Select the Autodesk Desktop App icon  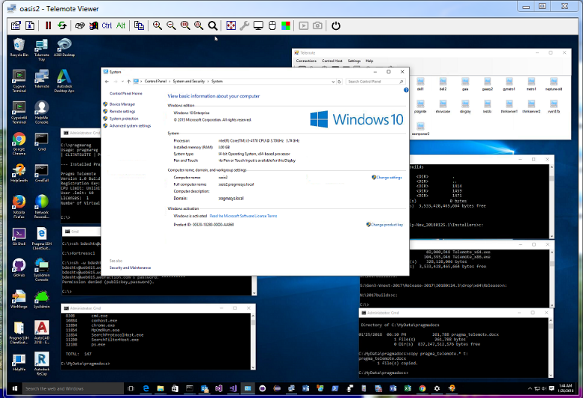click(64, 81)
